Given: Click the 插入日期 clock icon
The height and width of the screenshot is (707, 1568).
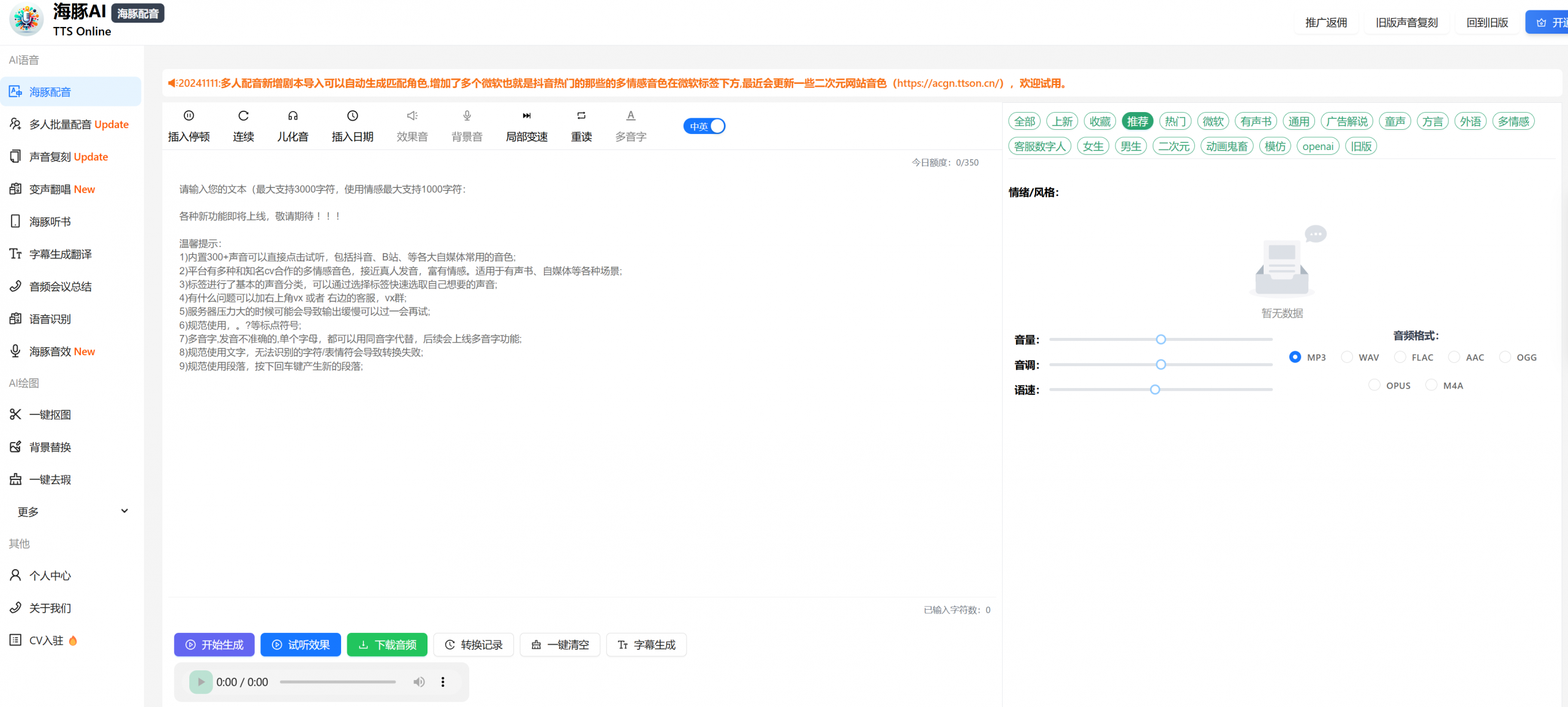Looking at the screenshot, I should [352, 116].
